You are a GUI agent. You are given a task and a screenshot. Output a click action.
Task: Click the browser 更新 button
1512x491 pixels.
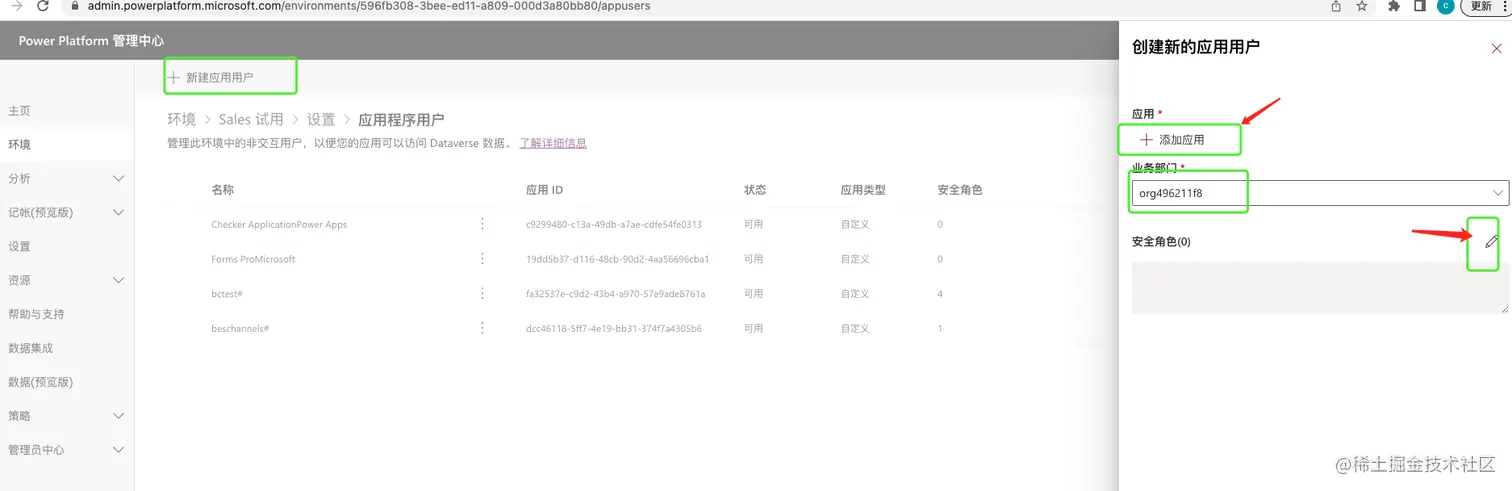[x=1485, y=6]
